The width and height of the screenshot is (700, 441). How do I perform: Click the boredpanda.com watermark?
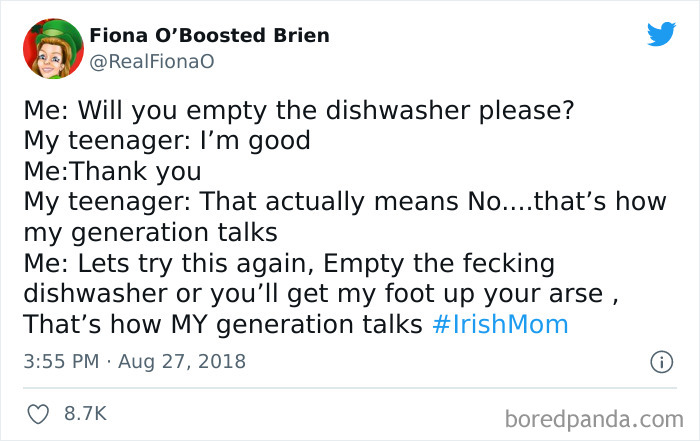[594, 420]
